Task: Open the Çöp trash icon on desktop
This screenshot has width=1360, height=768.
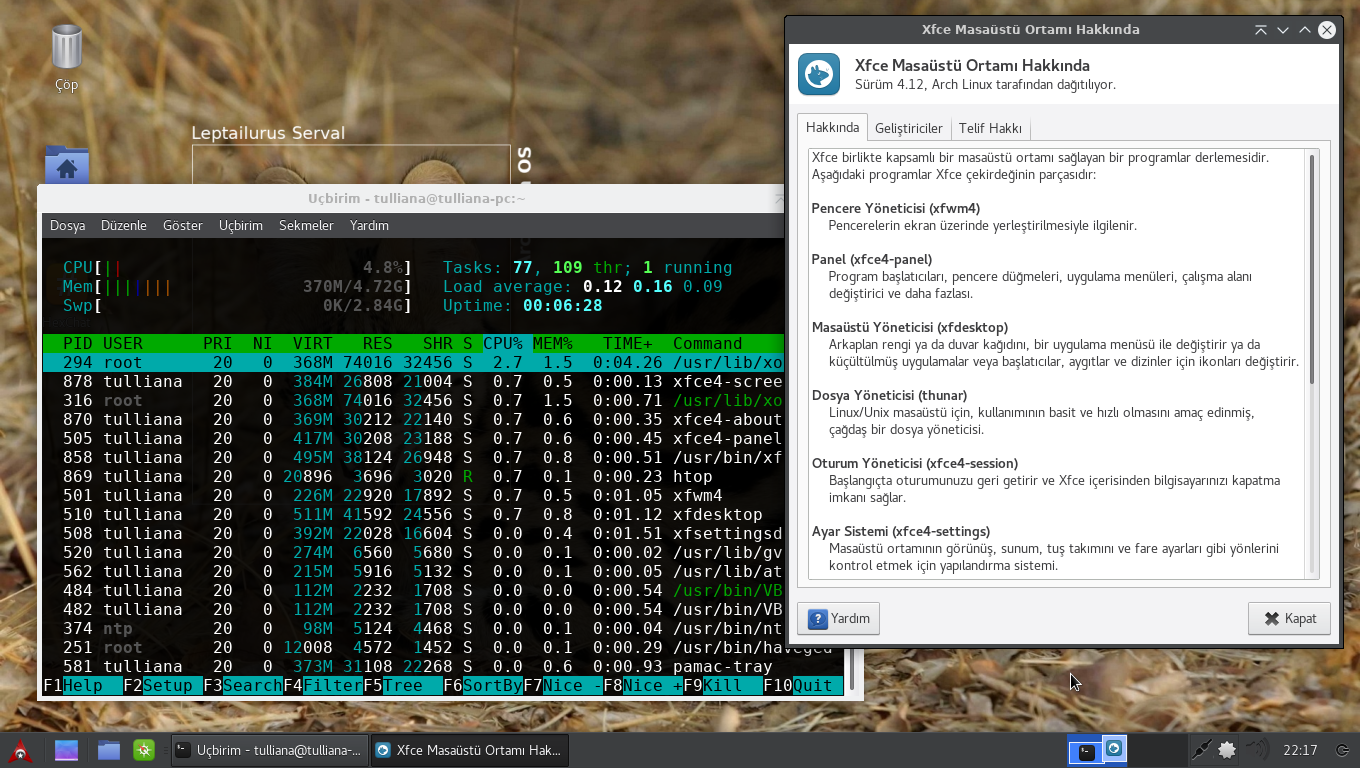Action: pos(66,48)
